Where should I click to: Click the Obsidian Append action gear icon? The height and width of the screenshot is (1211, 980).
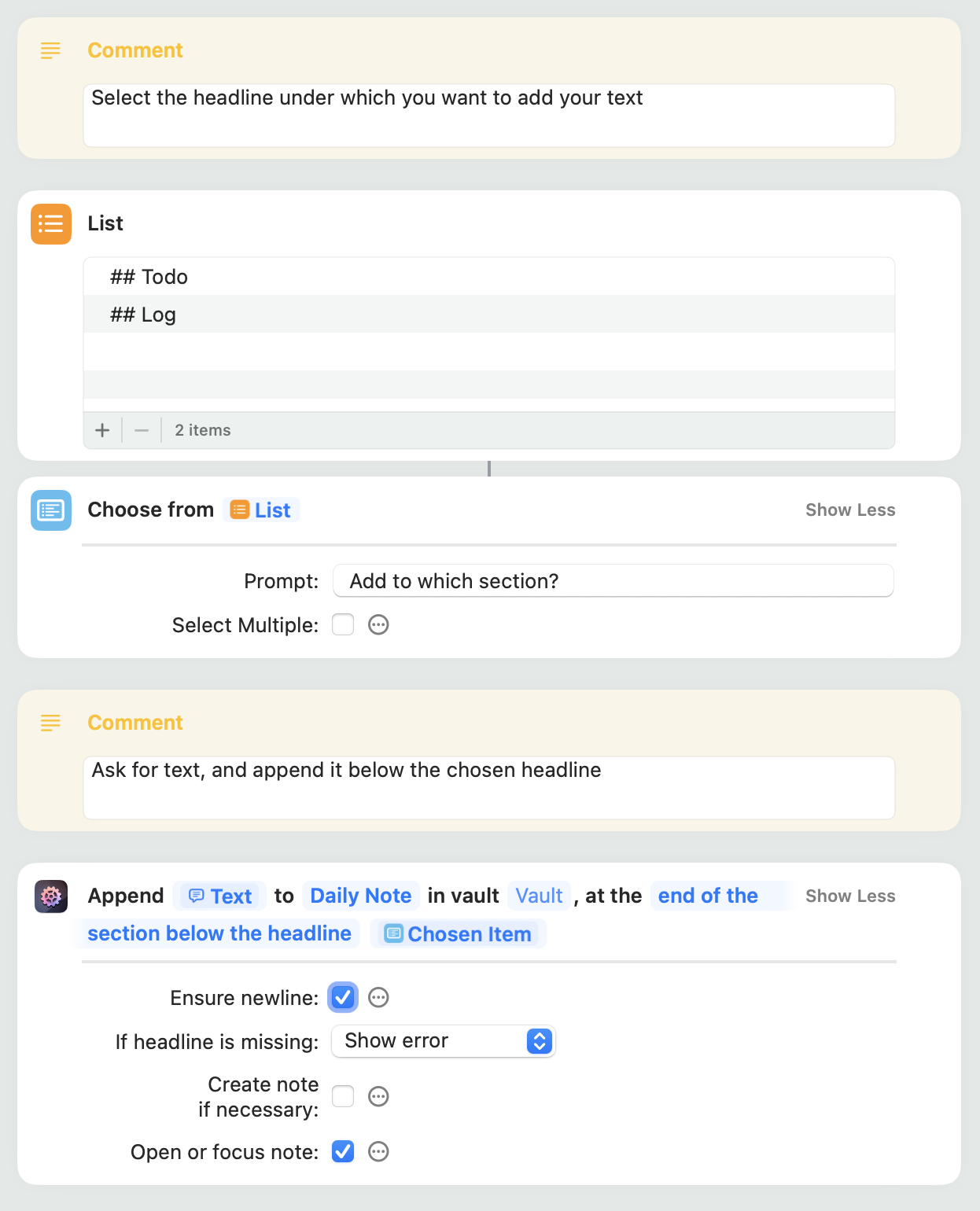pyautogui.click(x=51, y=896)
